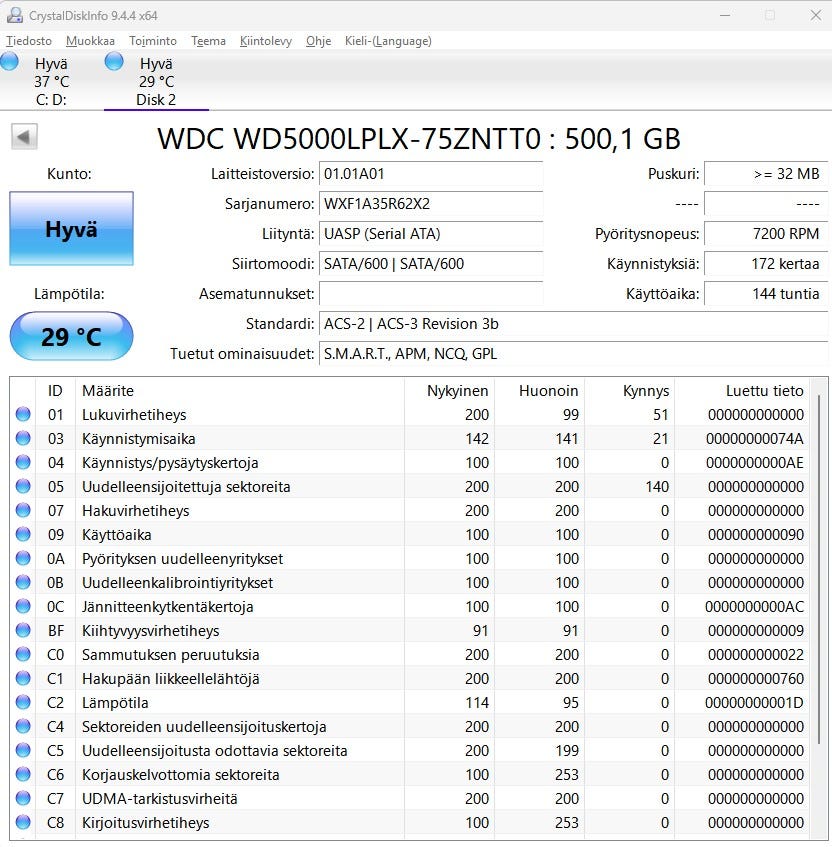
Task: Click the Laitteistoversio field 01.01A01
Action: point(431,174)
